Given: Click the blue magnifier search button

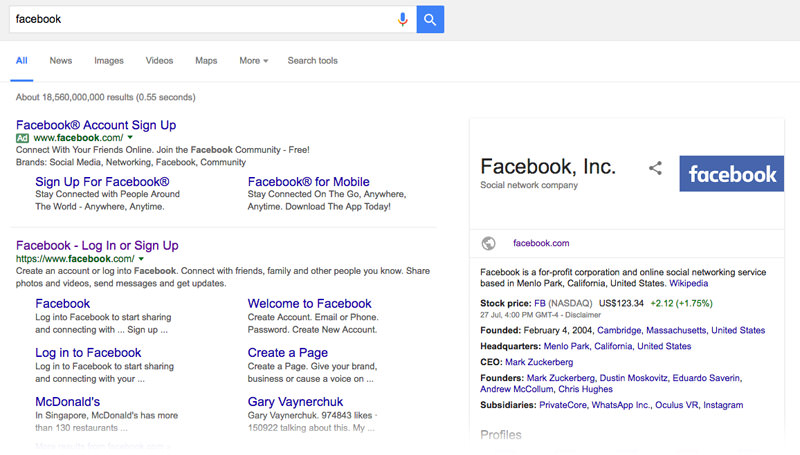Looking at the screenshot, I should [x=430, y=19].
